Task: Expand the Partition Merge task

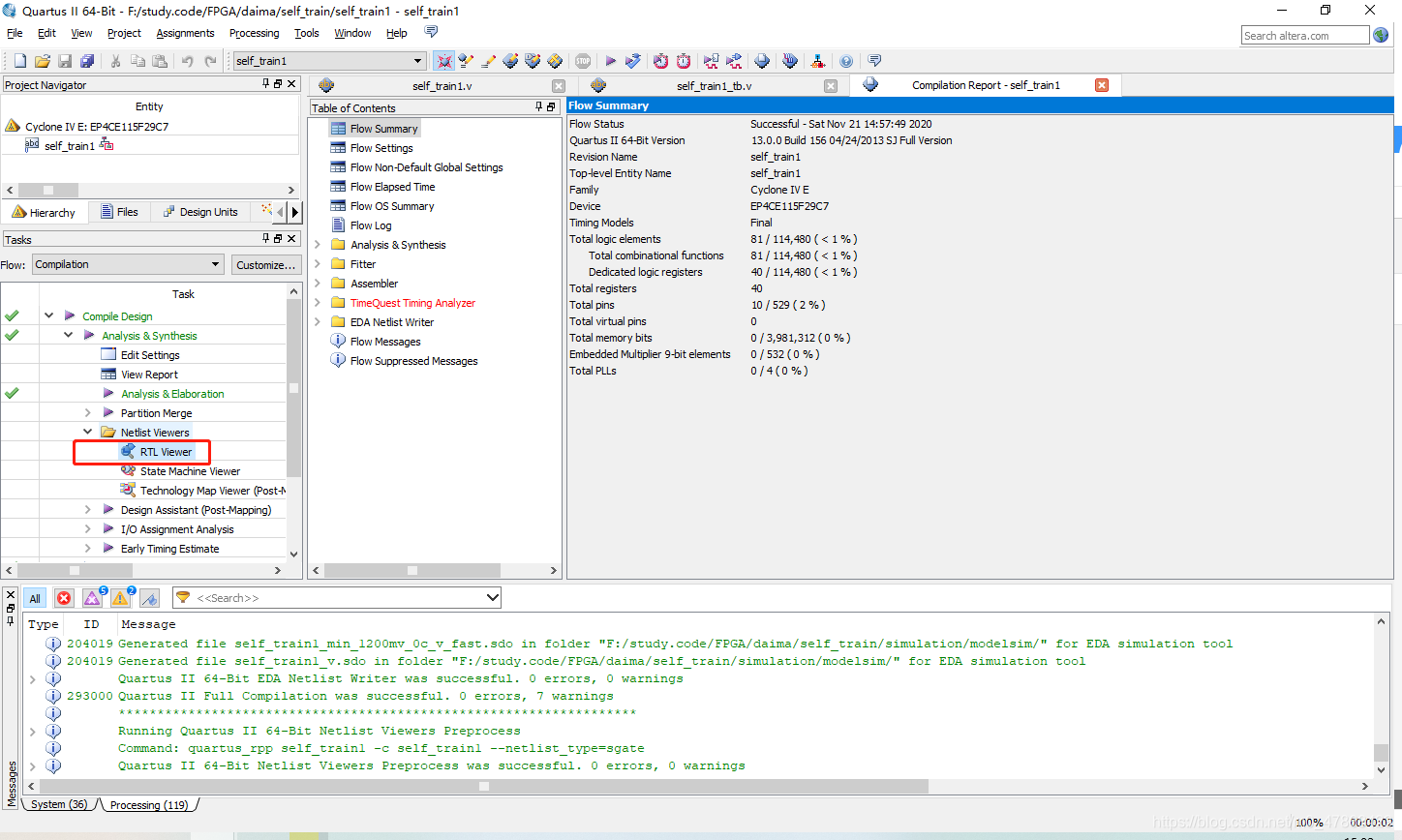Action: click(87, 413)
